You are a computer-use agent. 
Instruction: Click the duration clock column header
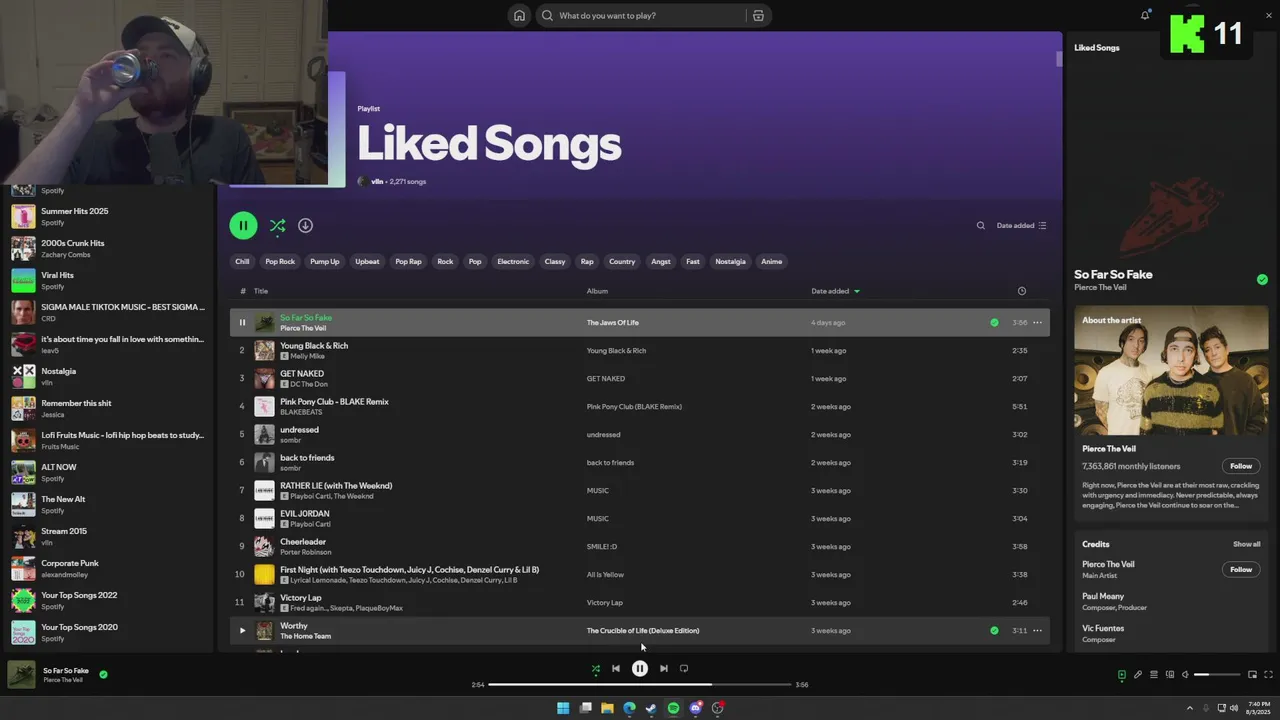(1021, 291)
